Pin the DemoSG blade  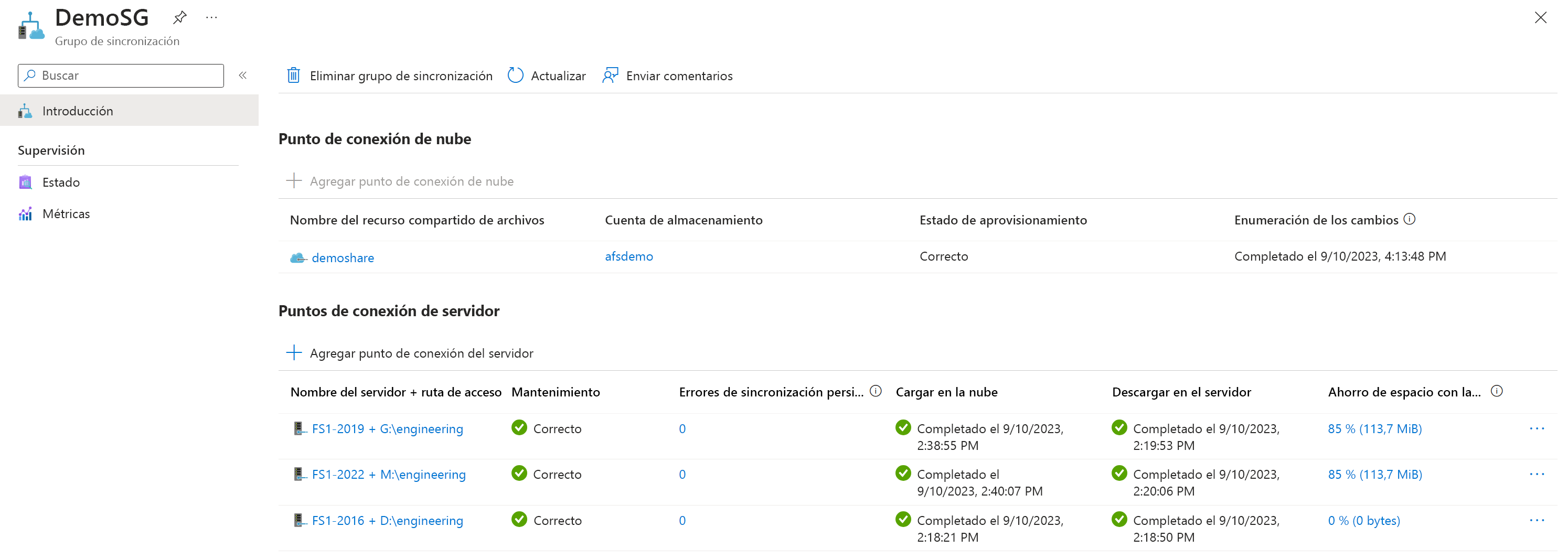(x=179, y=18)
